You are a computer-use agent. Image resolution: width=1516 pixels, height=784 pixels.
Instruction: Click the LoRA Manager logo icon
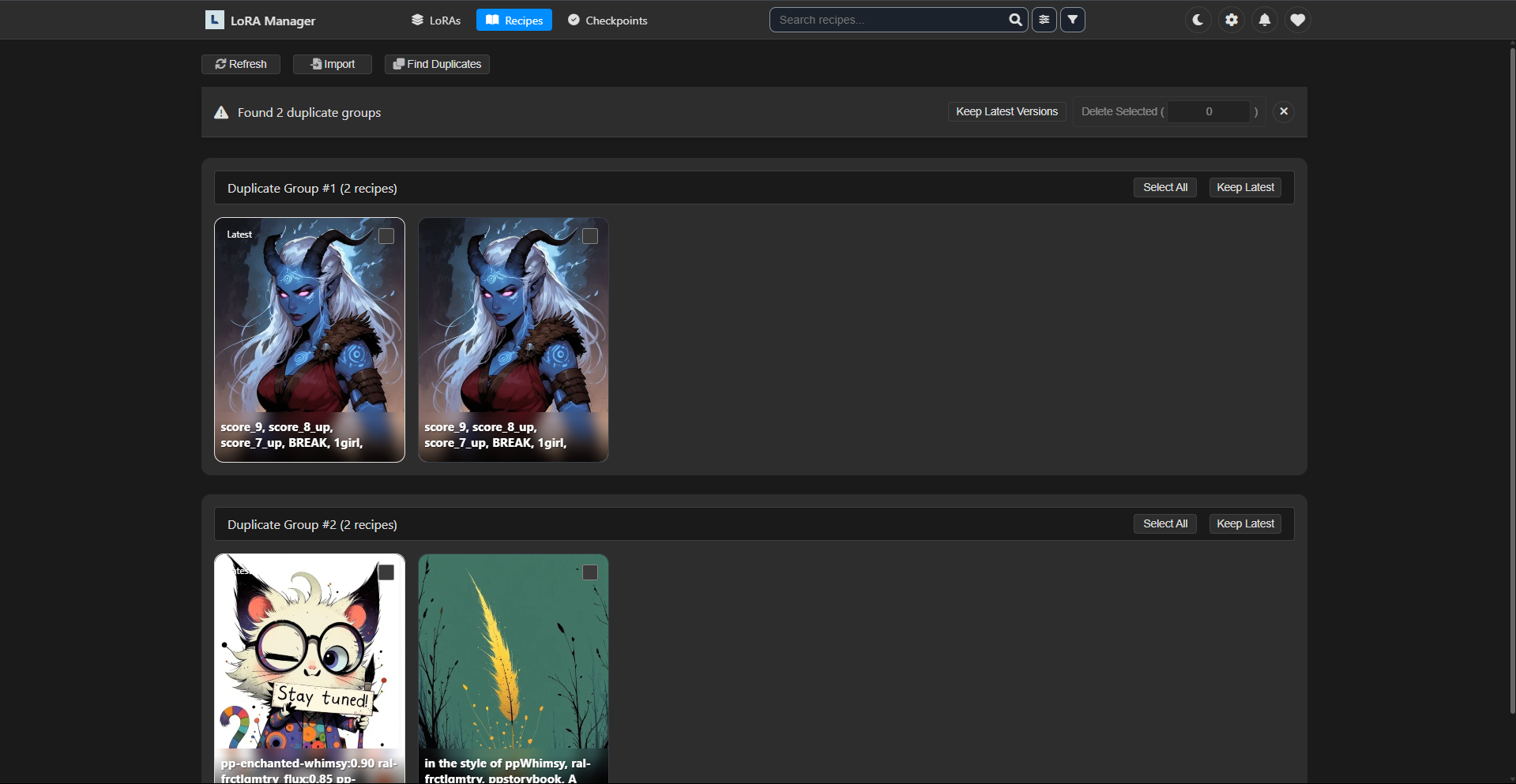[x=214, y=20]
